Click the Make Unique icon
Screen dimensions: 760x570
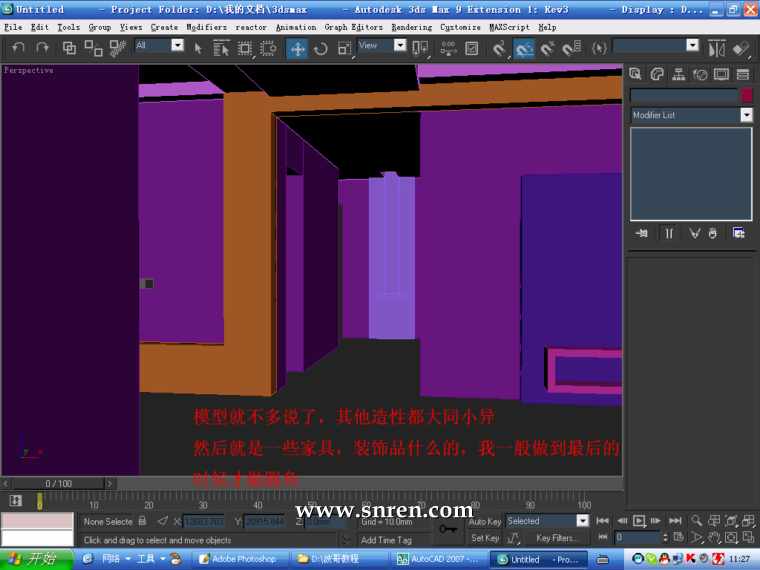[x=695, y=234]
